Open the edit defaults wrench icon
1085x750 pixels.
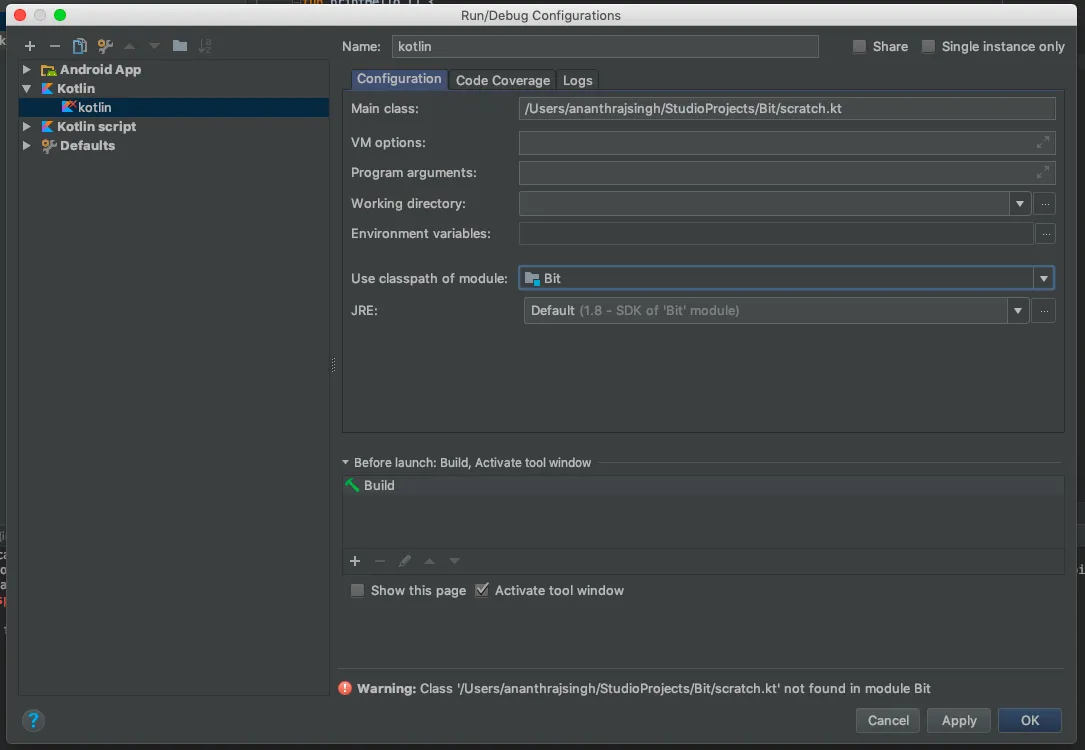pos(105,46)
